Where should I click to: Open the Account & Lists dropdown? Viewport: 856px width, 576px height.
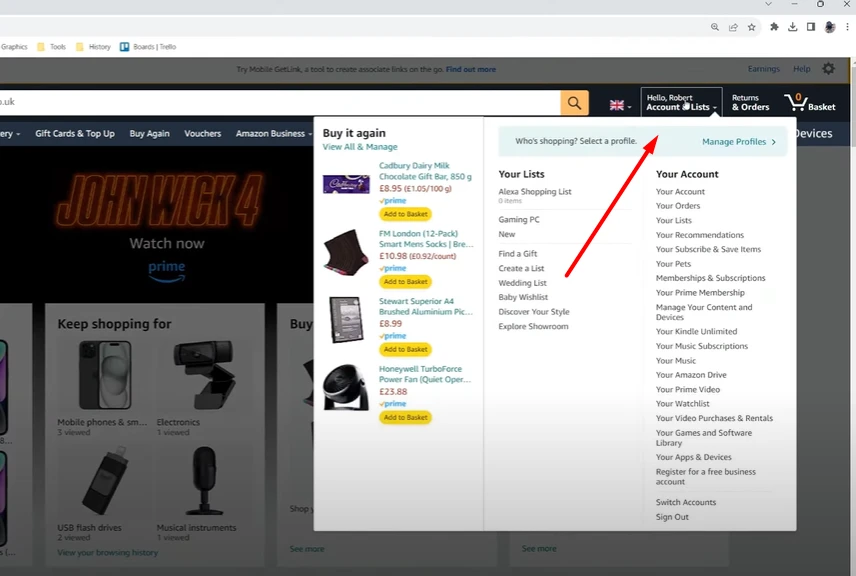point(681,102)
